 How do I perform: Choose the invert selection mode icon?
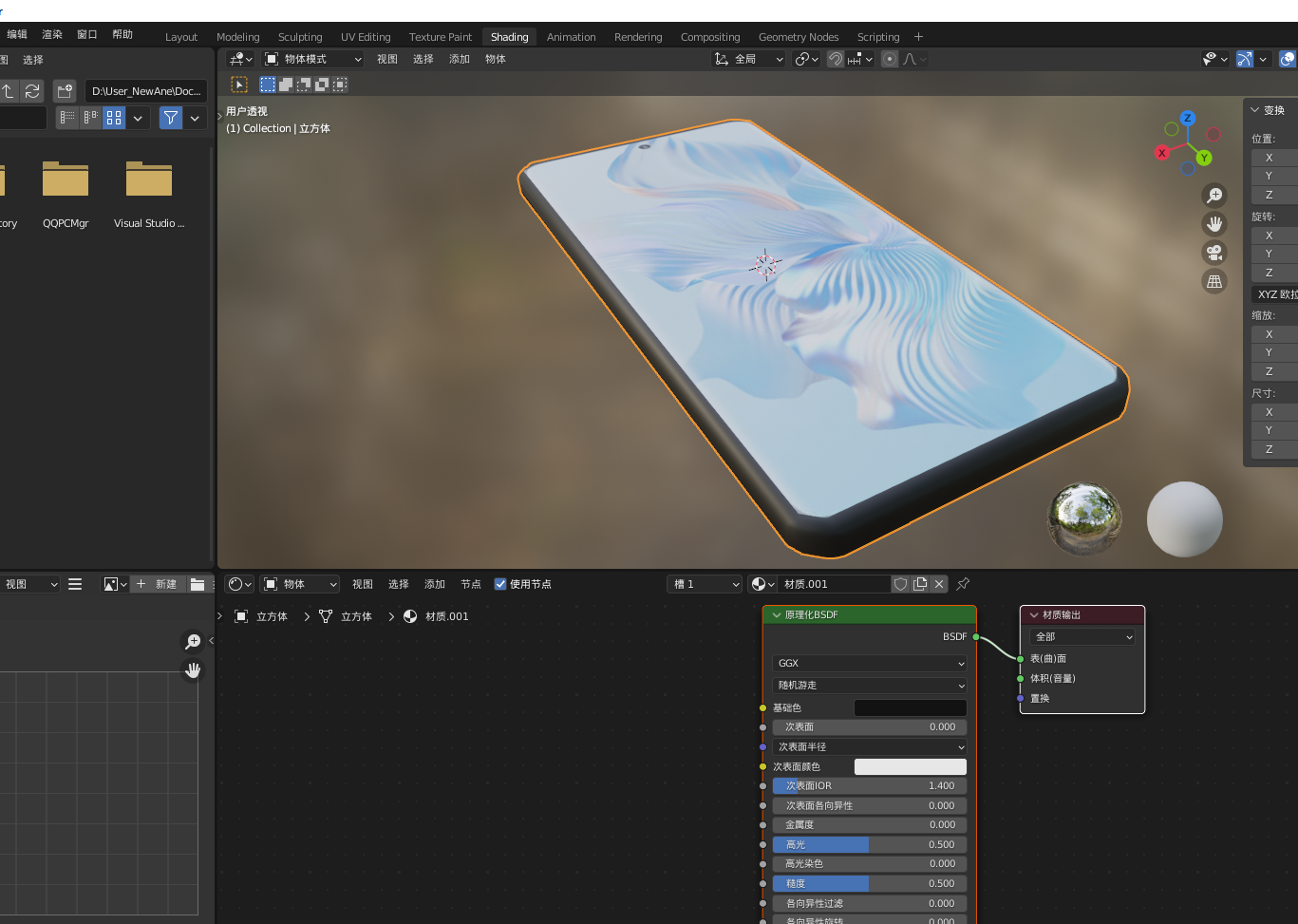pyautogui.click(x=322, y=85)
